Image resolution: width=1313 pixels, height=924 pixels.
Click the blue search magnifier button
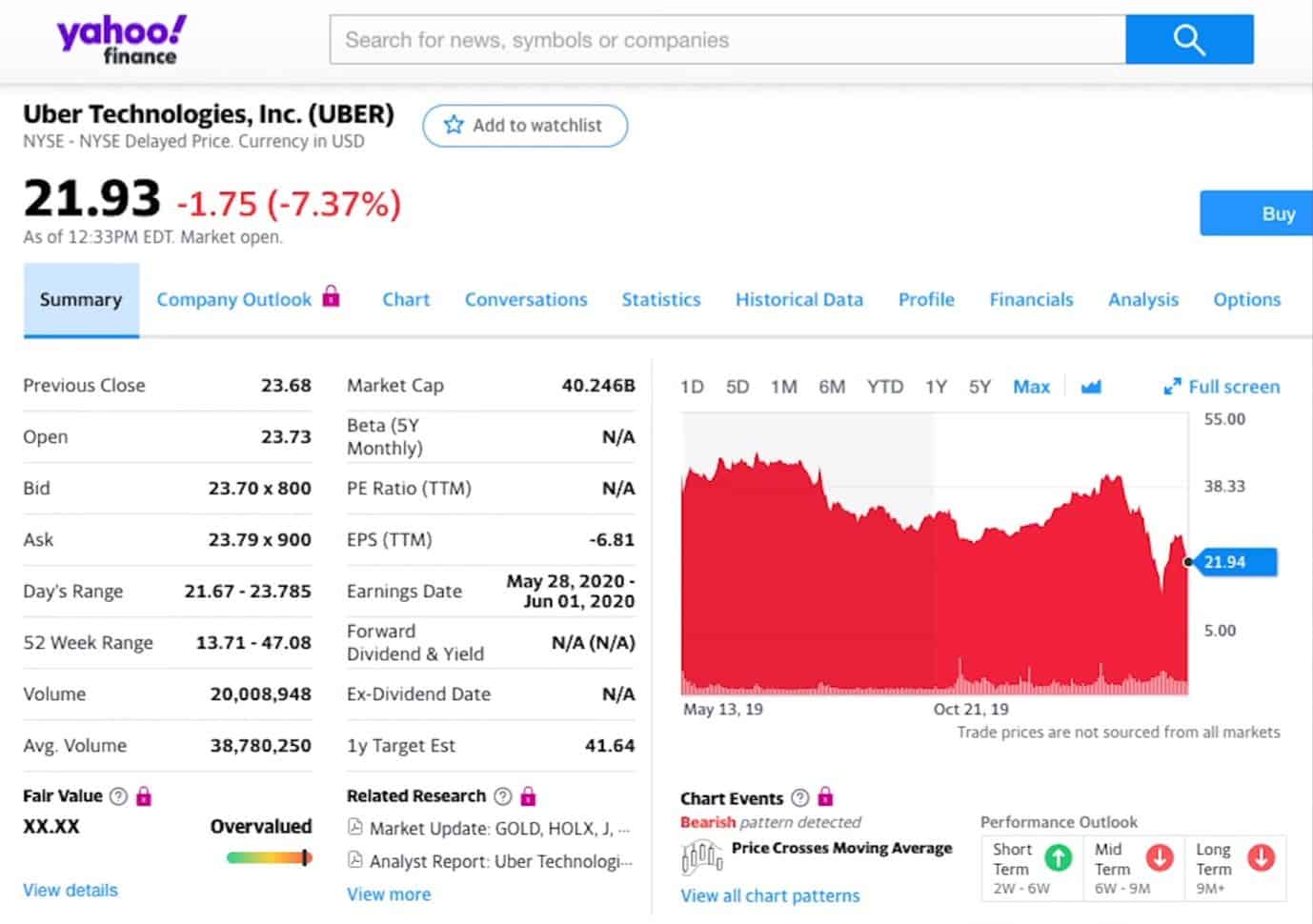point(1189,39)
